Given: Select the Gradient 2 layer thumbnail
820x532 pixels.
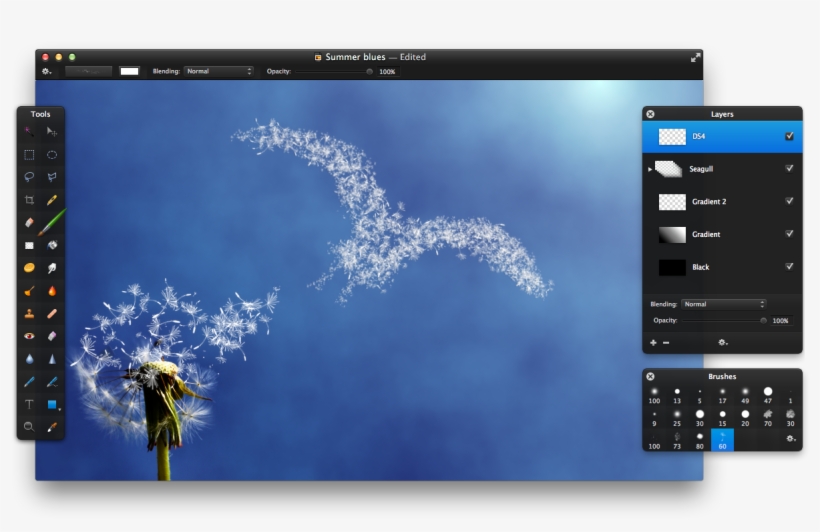Looking at the screenshot, I should point(672,202).
